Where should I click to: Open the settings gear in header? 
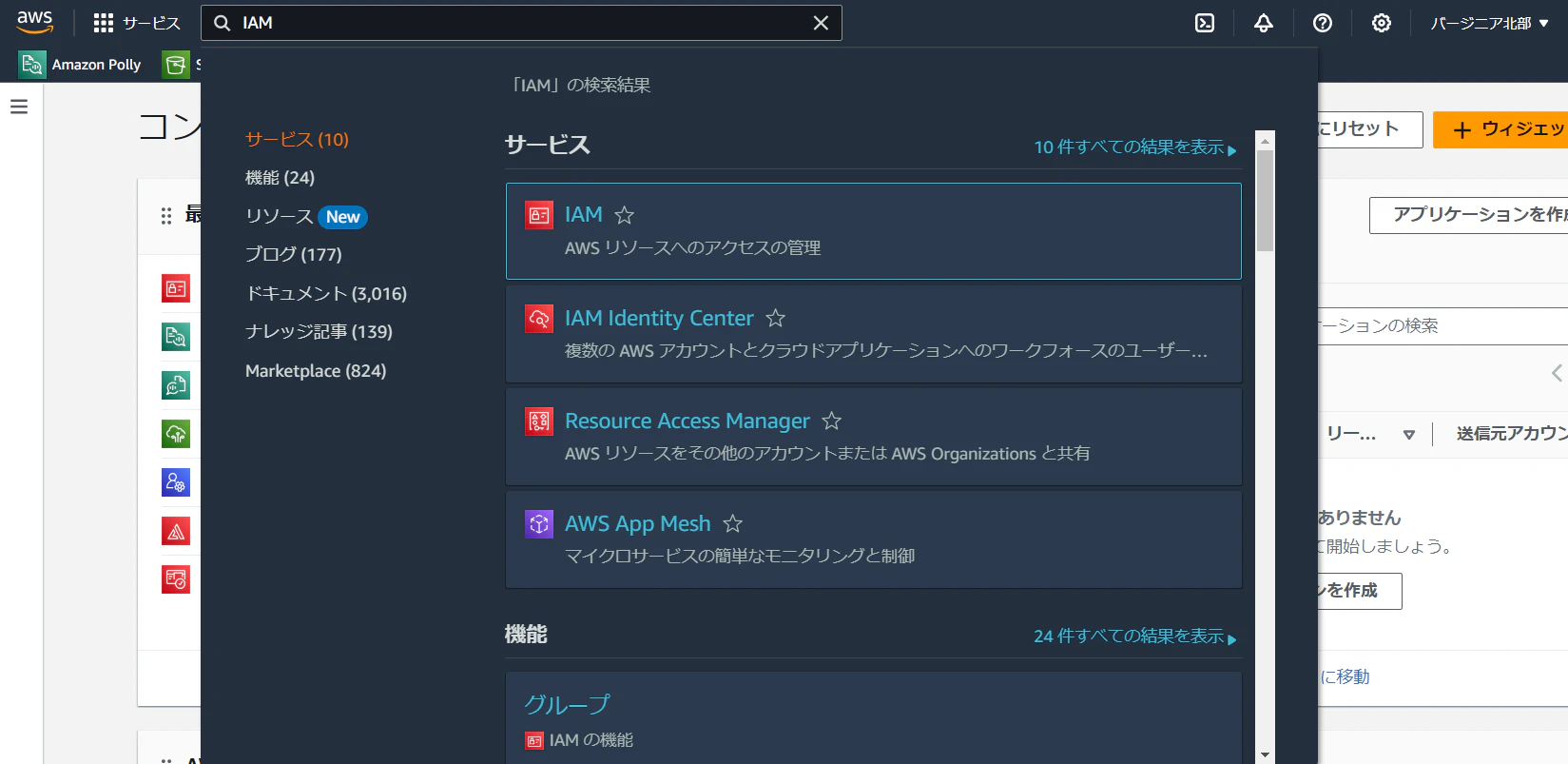point(1382,23)
